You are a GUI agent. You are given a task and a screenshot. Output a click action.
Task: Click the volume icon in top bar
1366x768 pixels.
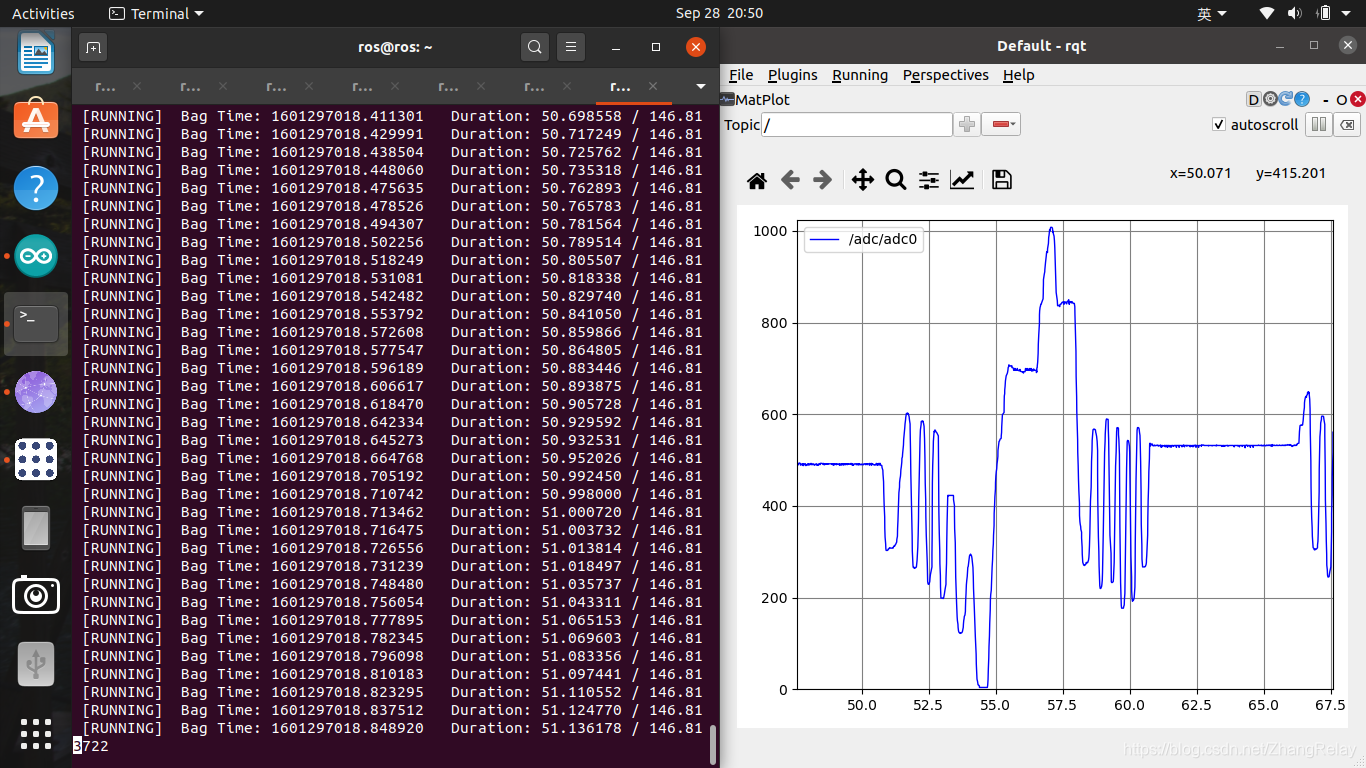click(x=1295, y=13)
